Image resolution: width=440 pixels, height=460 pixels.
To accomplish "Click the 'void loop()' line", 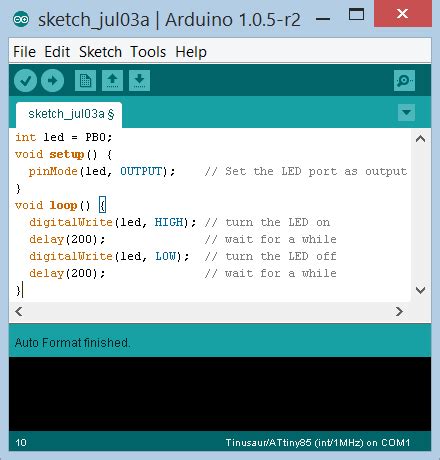I will (61, 205).
